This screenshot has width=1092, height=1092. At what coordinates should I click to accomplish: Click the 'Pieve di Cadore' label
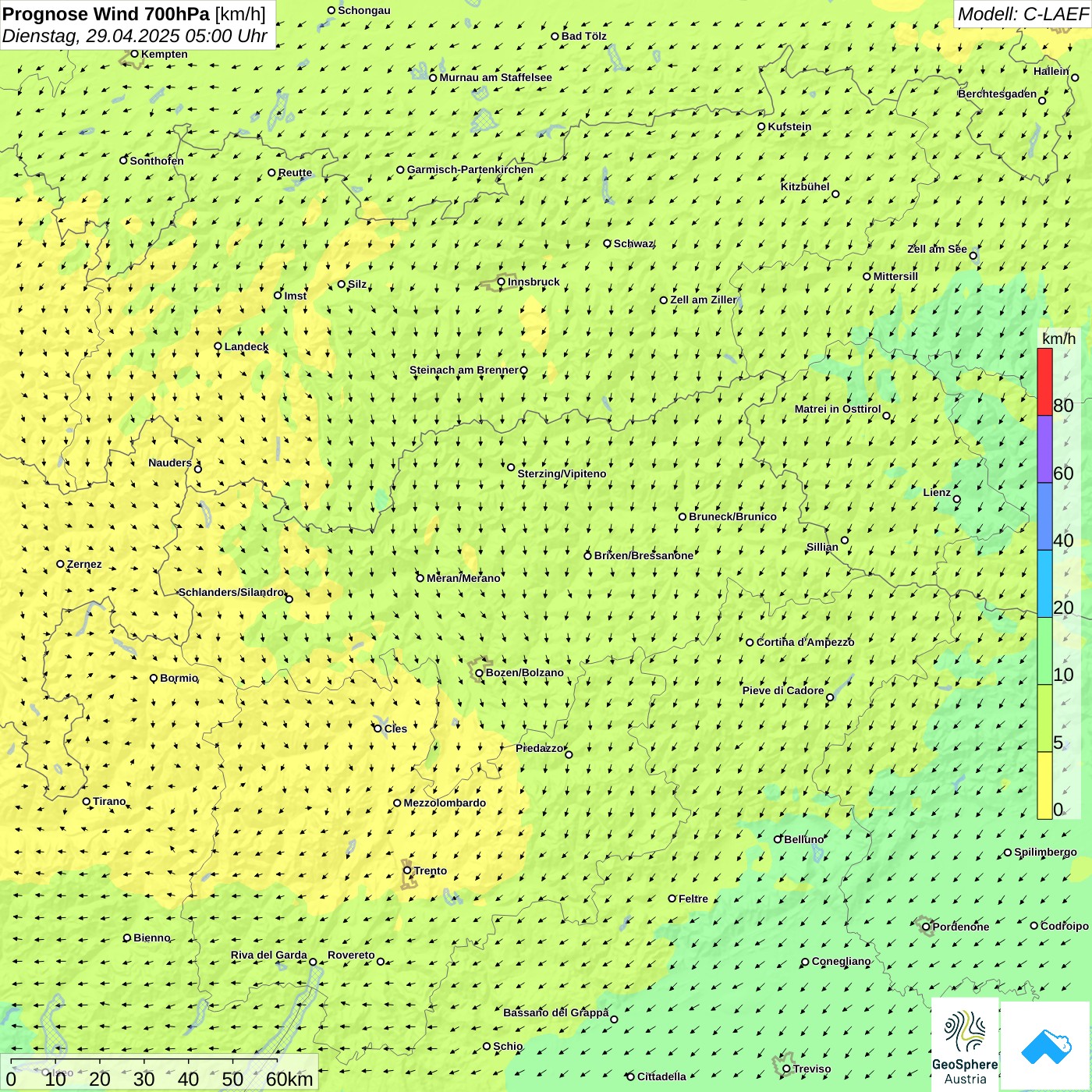click(783, 690)
